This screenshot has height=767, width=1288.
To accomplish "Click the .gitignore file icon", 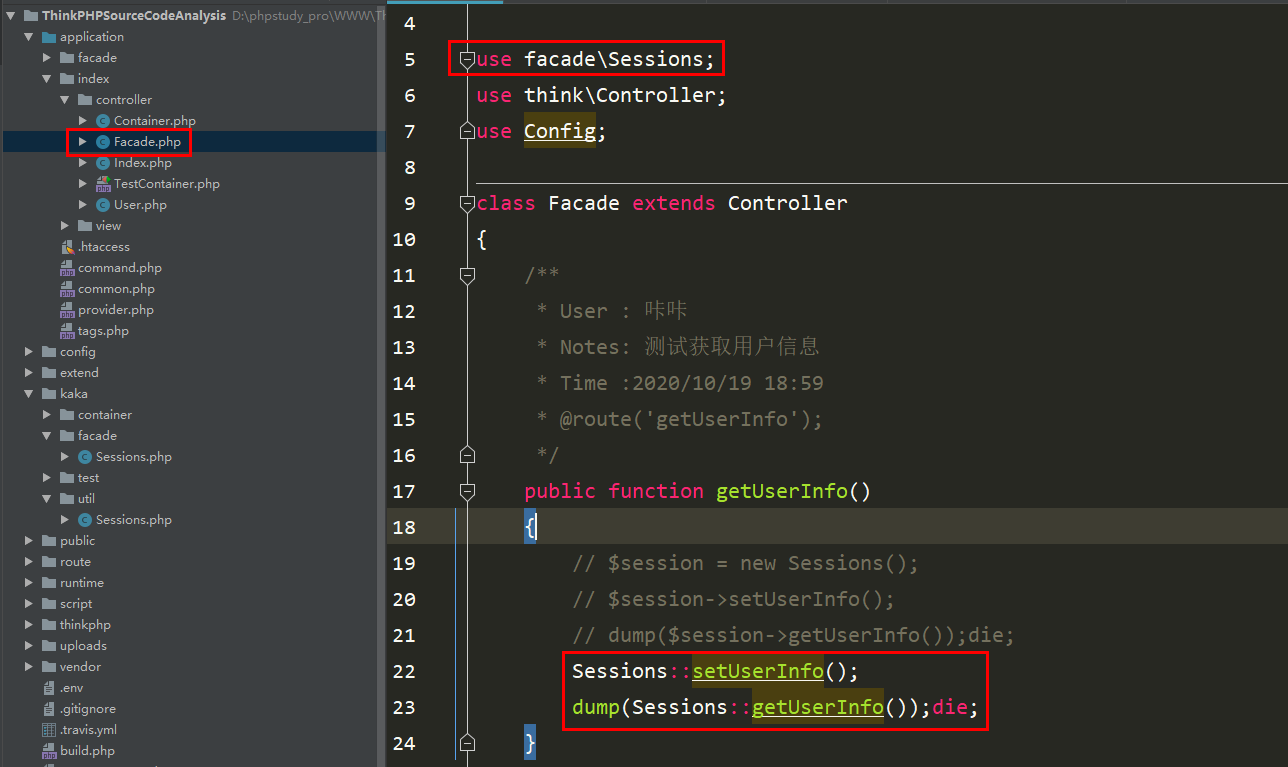I will (49, 709).
